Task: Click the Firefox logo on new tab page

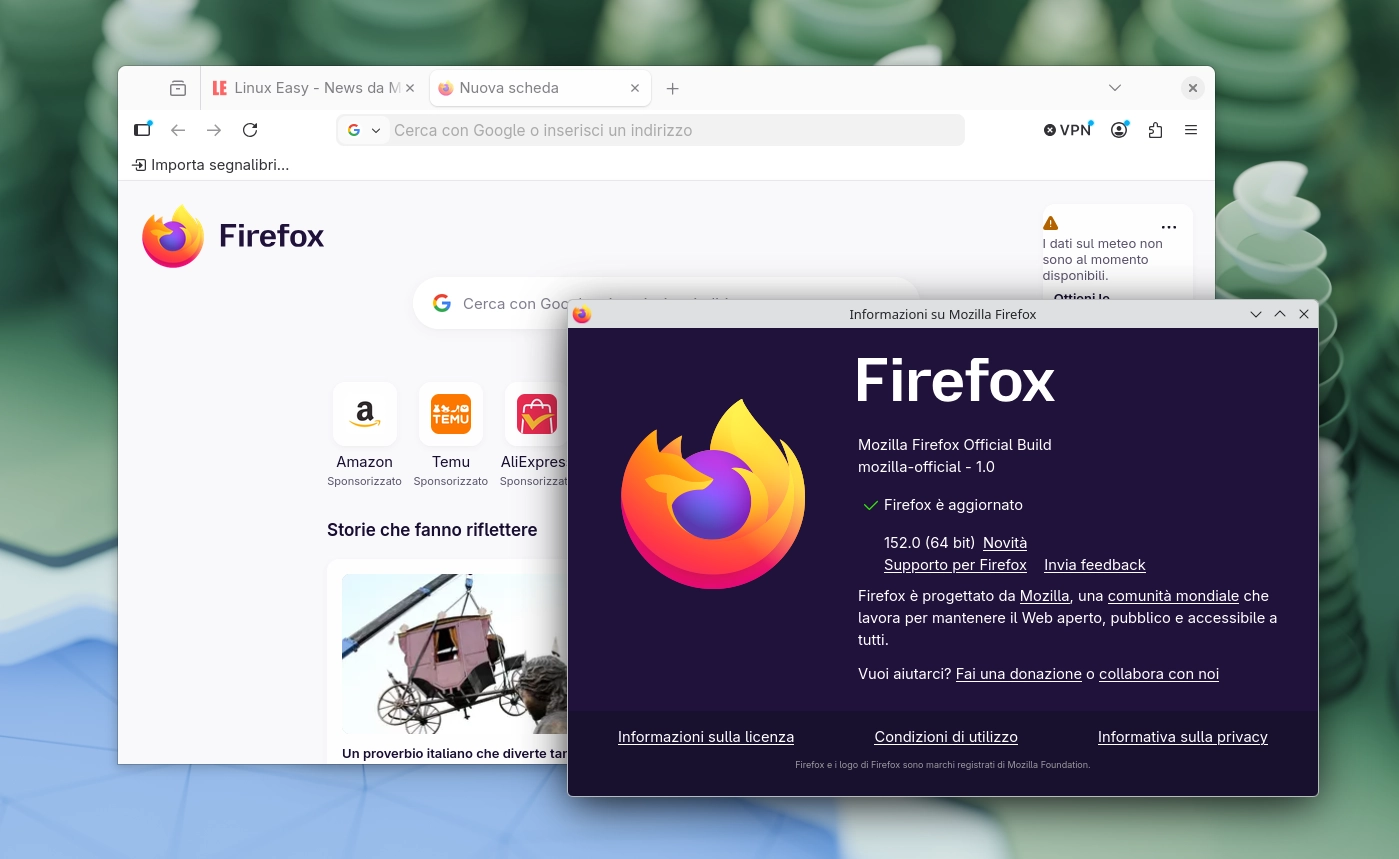Action: pyautogui.click(x=233, y=236)
